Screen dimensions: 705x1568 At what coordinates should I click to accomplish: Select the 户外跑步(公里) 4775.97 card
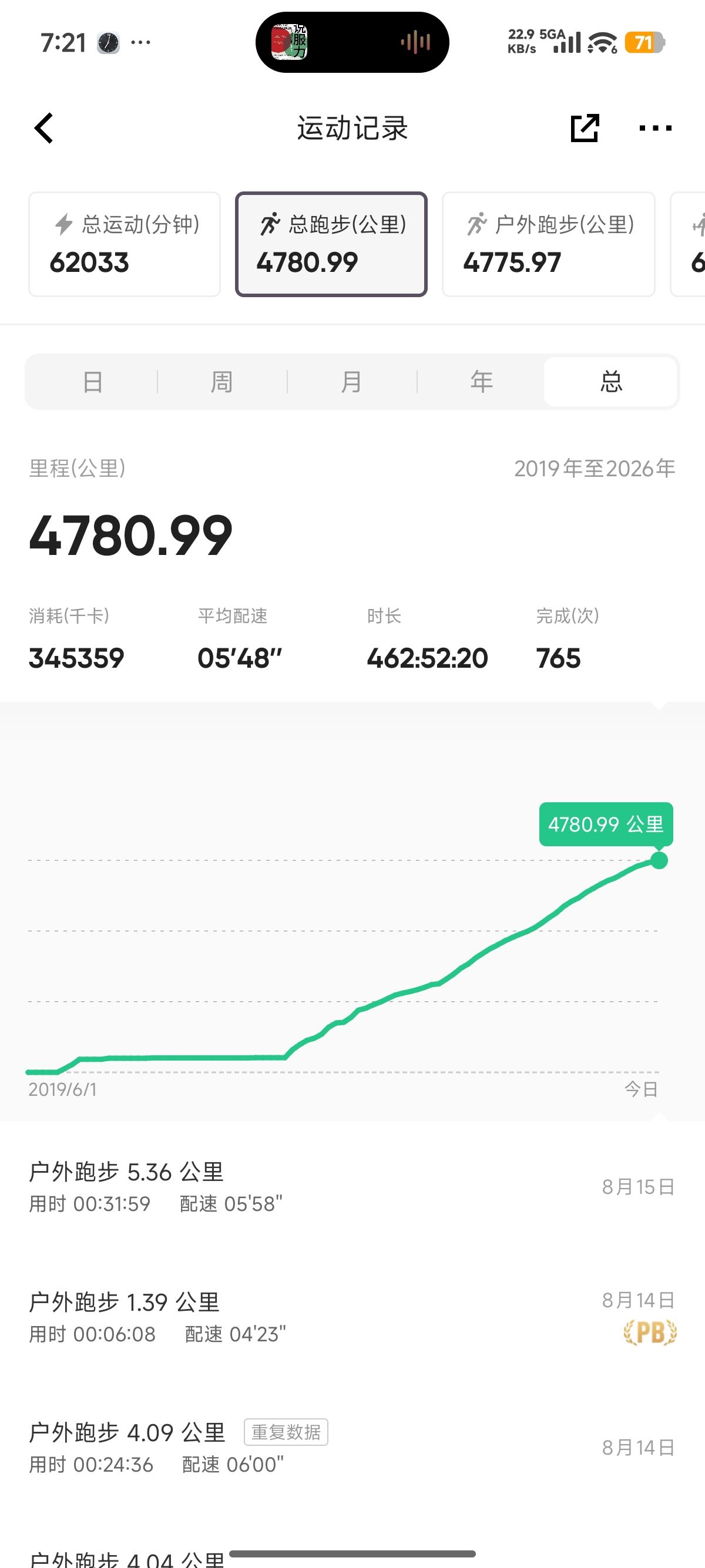click(549, 244)
